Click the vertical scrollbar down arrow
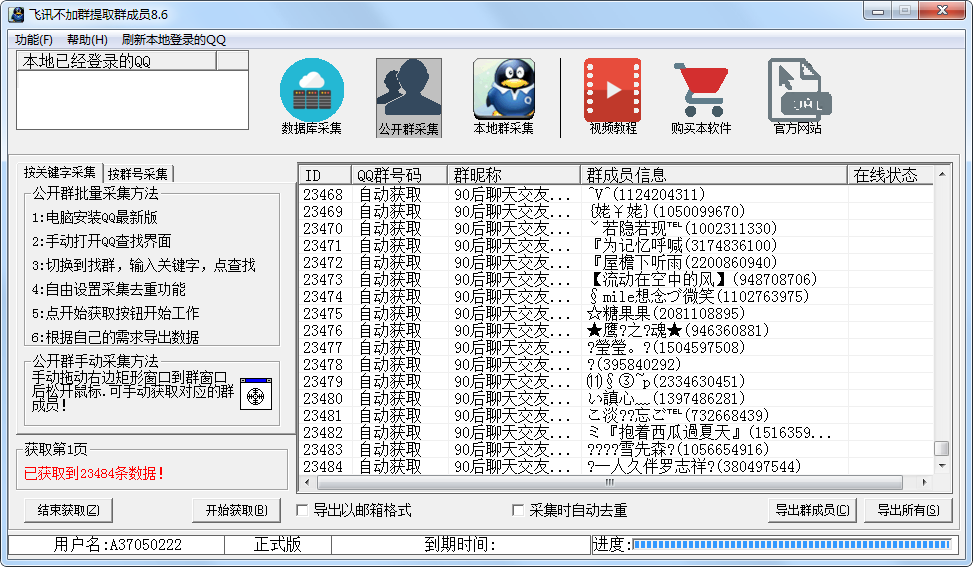The image size is (973, 567). tap(941, 467)
